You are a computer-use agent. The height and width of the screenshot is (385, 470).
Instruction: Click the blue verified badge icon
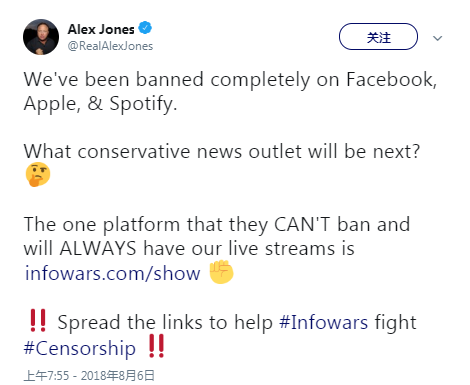(145, 28)
